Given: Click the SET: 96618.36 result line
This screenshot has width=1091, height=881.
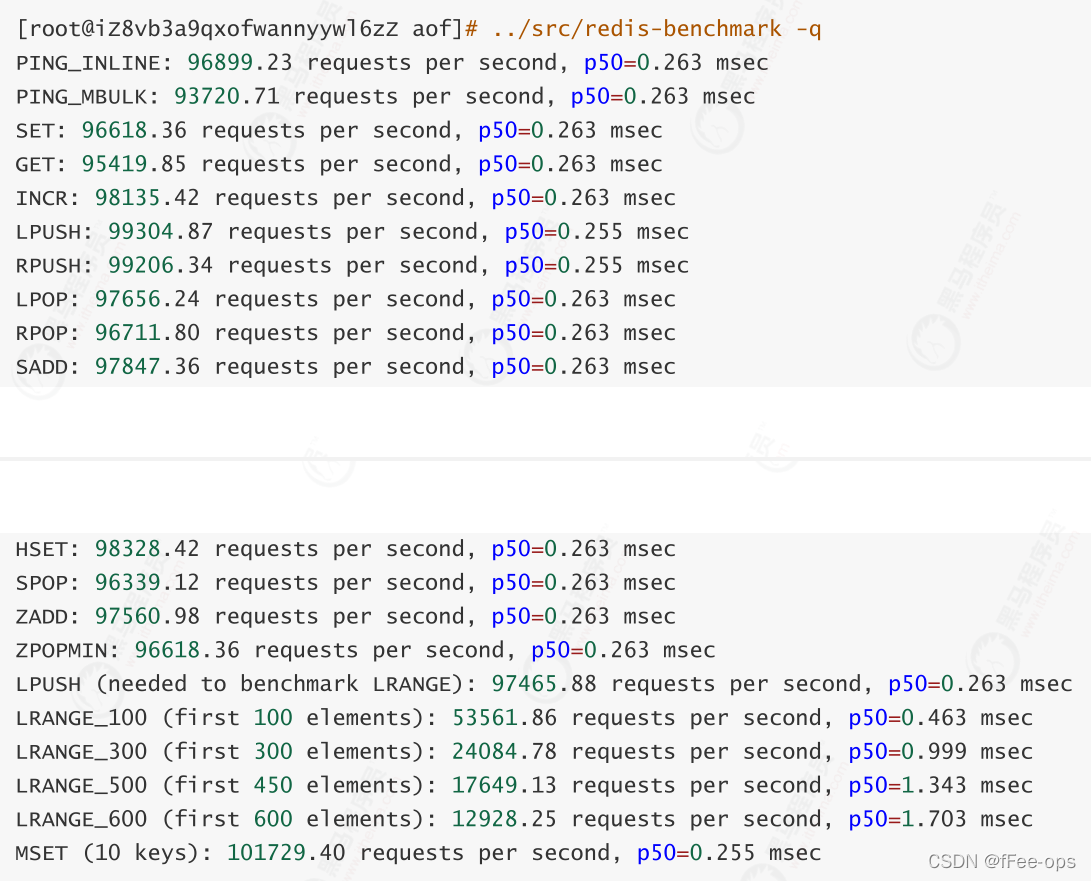Looking at the screenshot, I should tap(340, 131).
